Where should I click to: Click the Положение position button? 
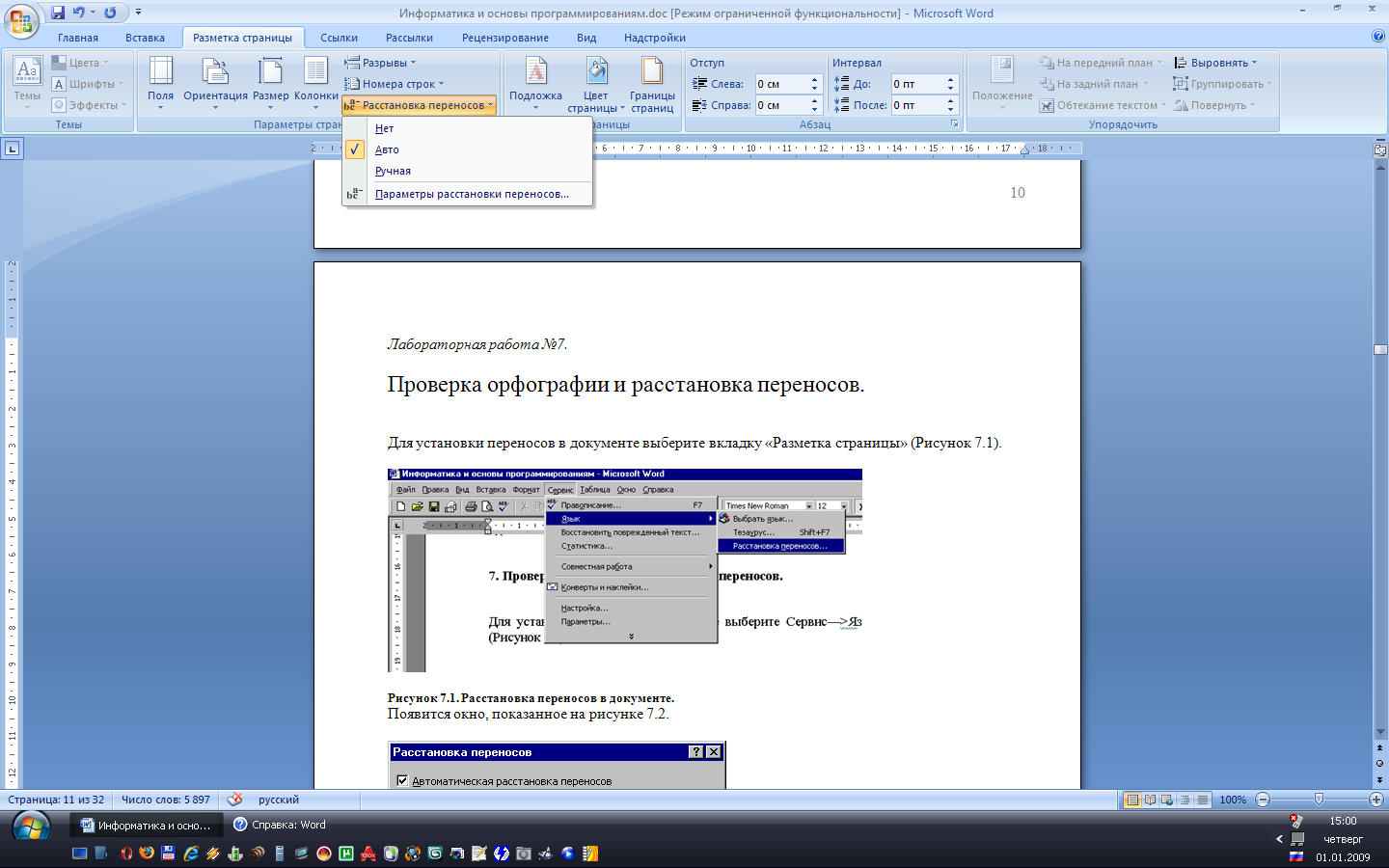[1002, 83]
